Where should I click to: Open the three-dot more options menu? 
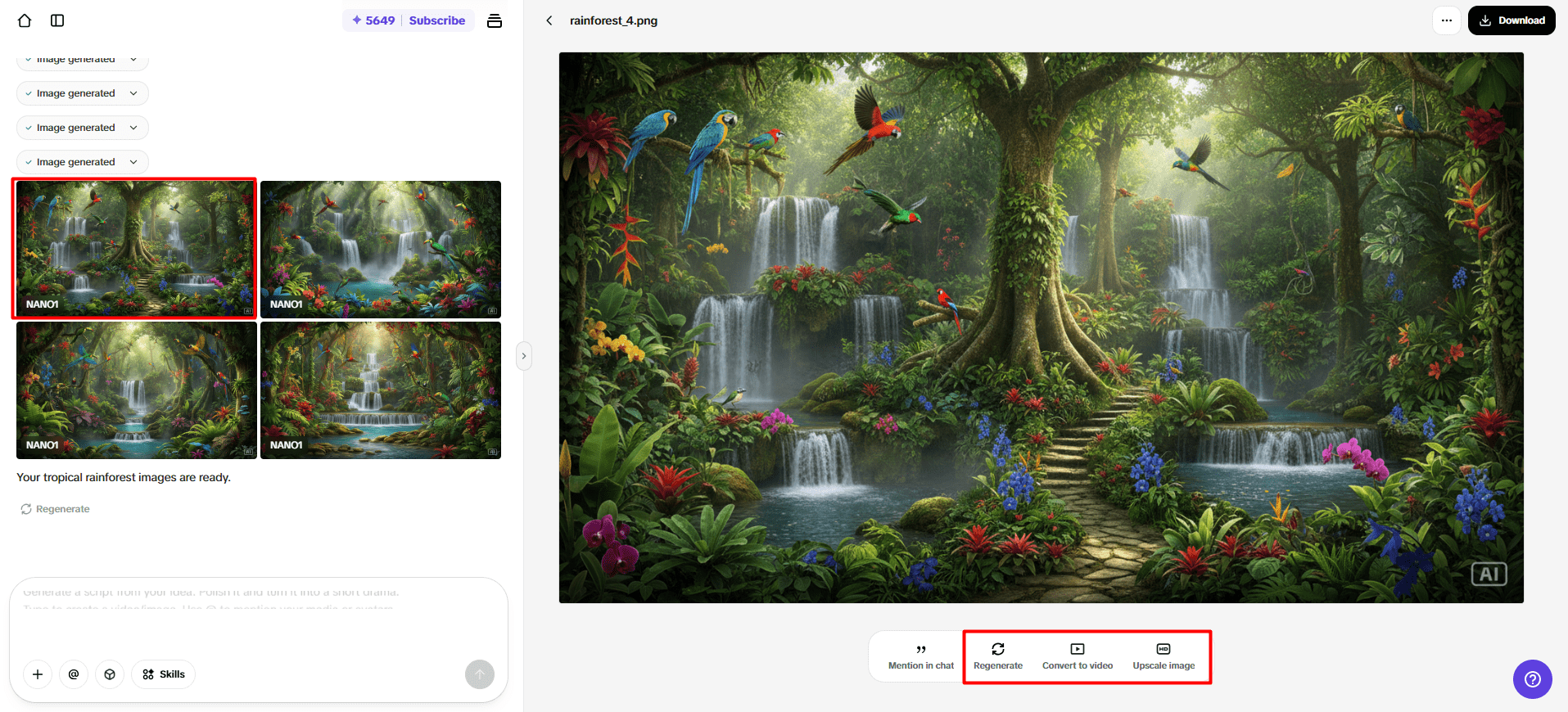[1447, 20]
